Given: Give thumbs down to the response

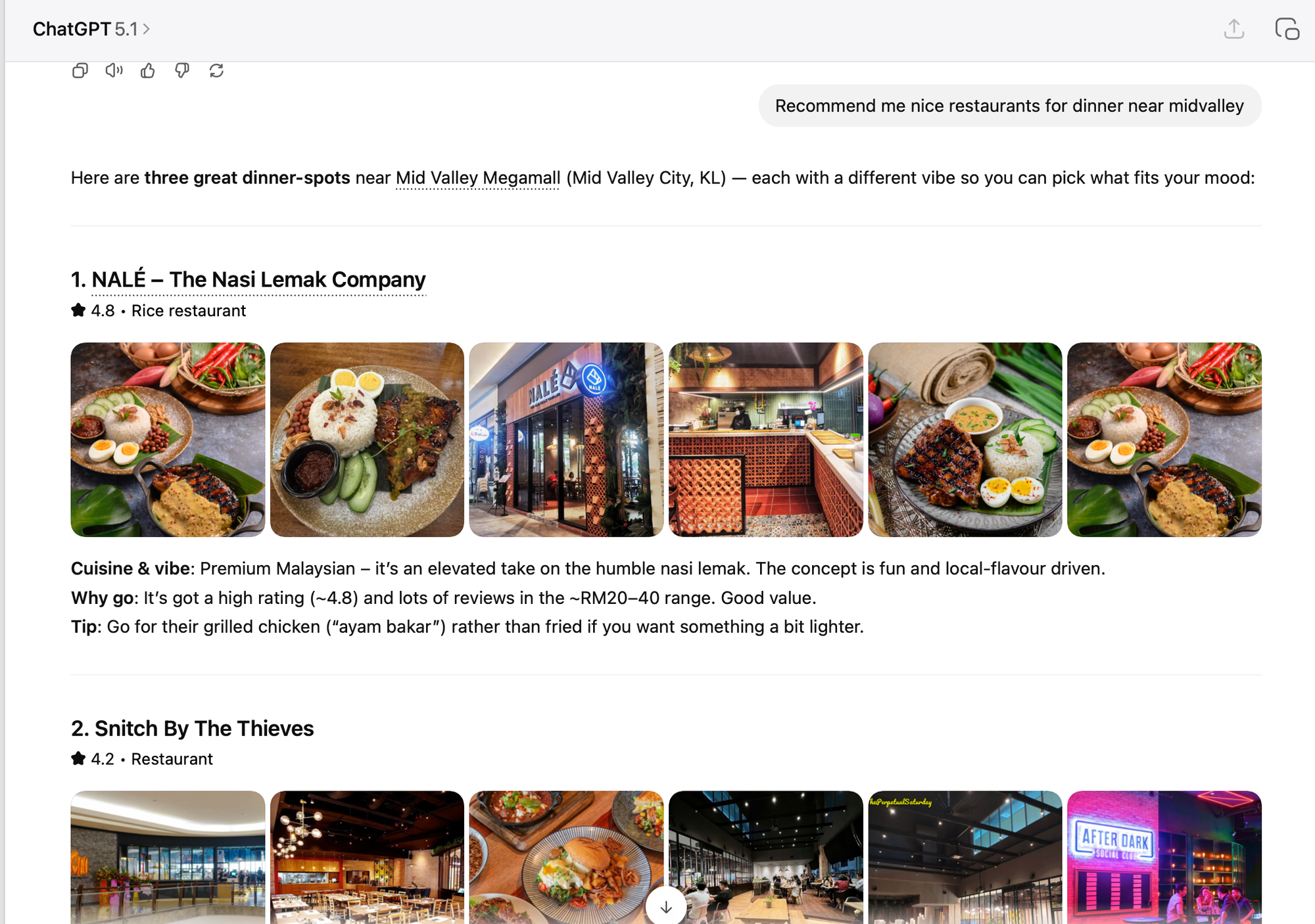Looking at the screenshot, I should pyautogui.click(x=182, y=70).
